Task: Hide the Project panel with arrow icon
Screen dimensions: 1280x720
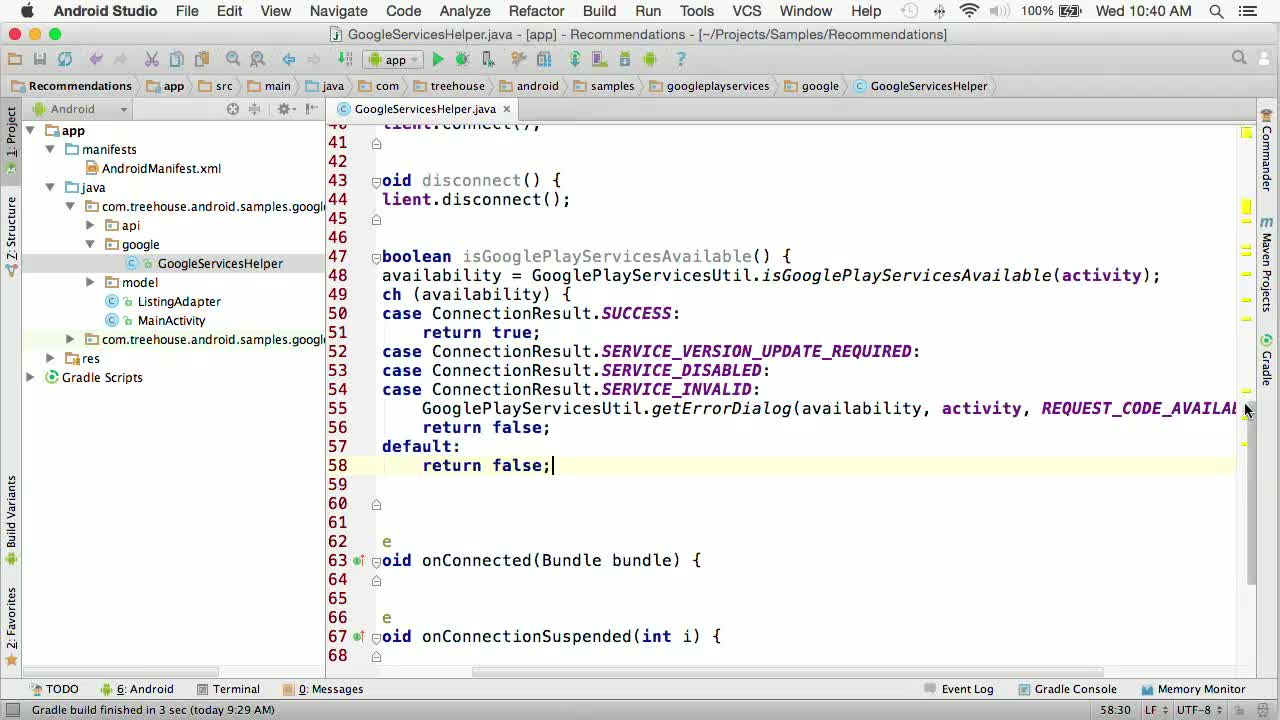Action: click(312, 109)
